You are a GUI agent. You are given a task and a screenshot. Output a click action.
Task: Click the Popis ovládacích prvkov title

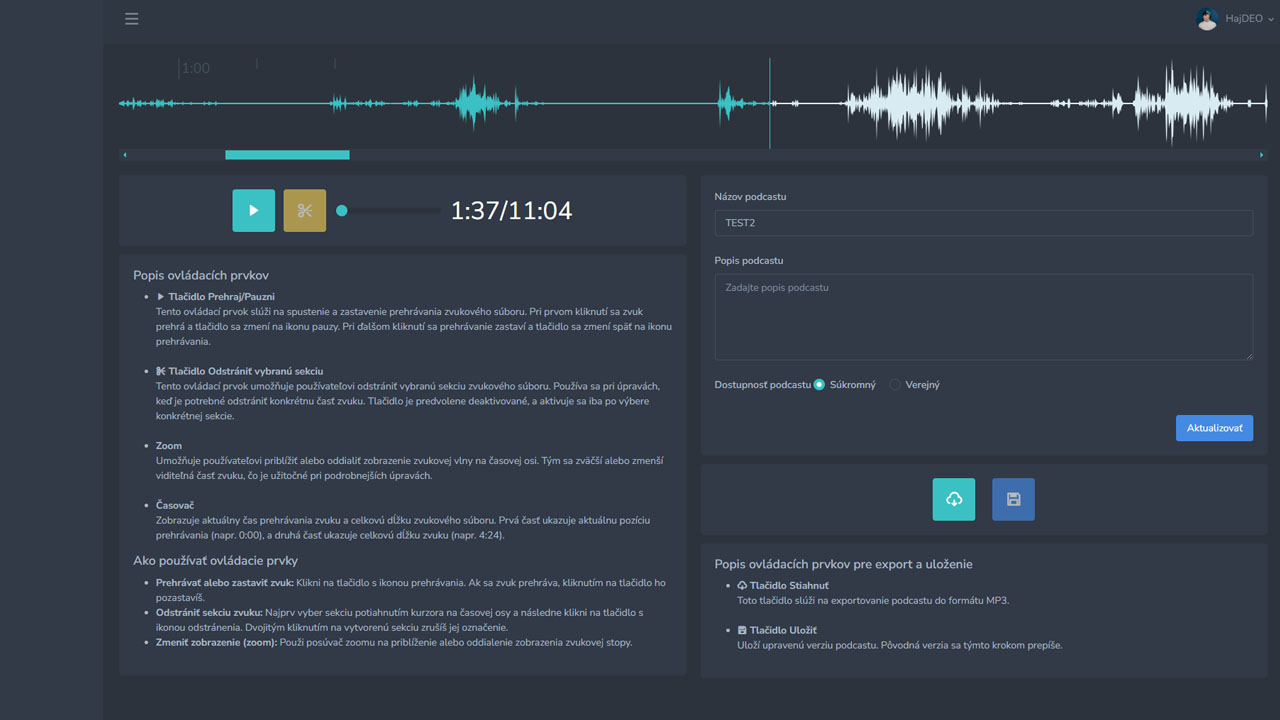pyautogui.click(x=201, y=275)
